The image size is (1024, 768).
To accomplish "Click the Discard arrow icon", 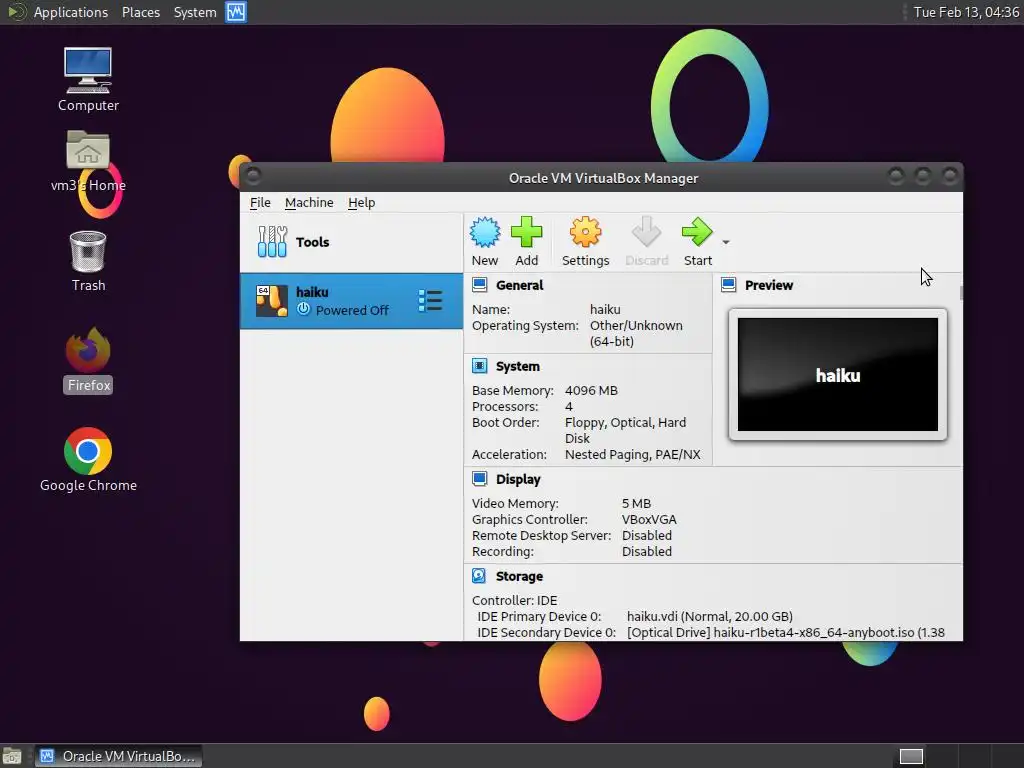I will [647, 232].
